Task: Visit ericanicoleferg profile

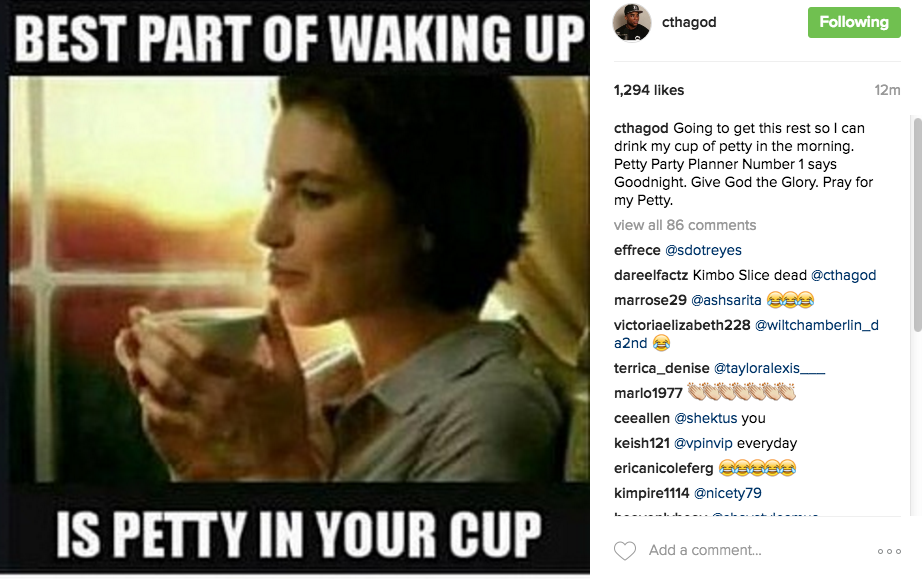Action: 663,468
